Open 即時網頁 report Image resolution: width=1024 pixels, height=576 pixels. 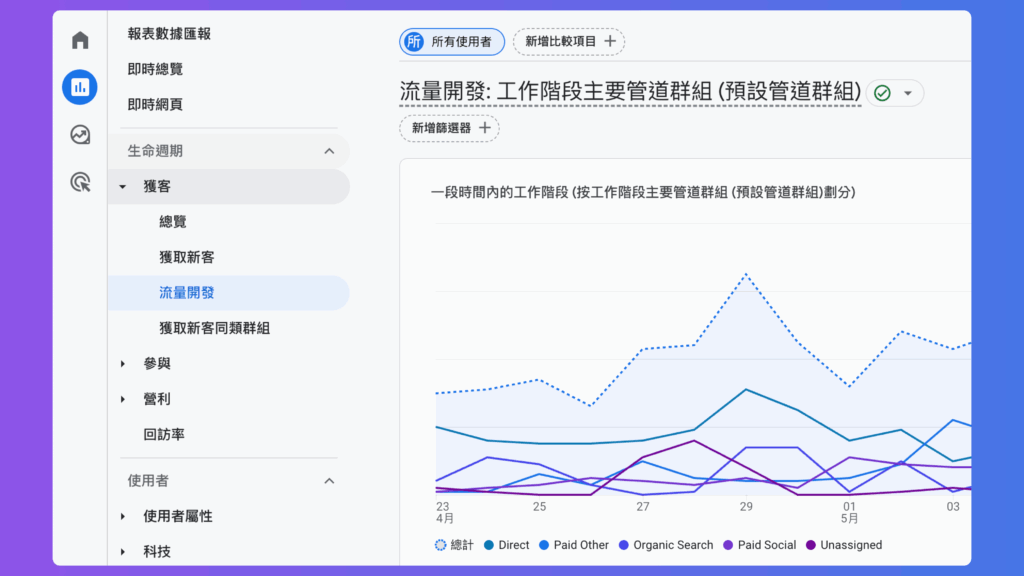[155, 104]
